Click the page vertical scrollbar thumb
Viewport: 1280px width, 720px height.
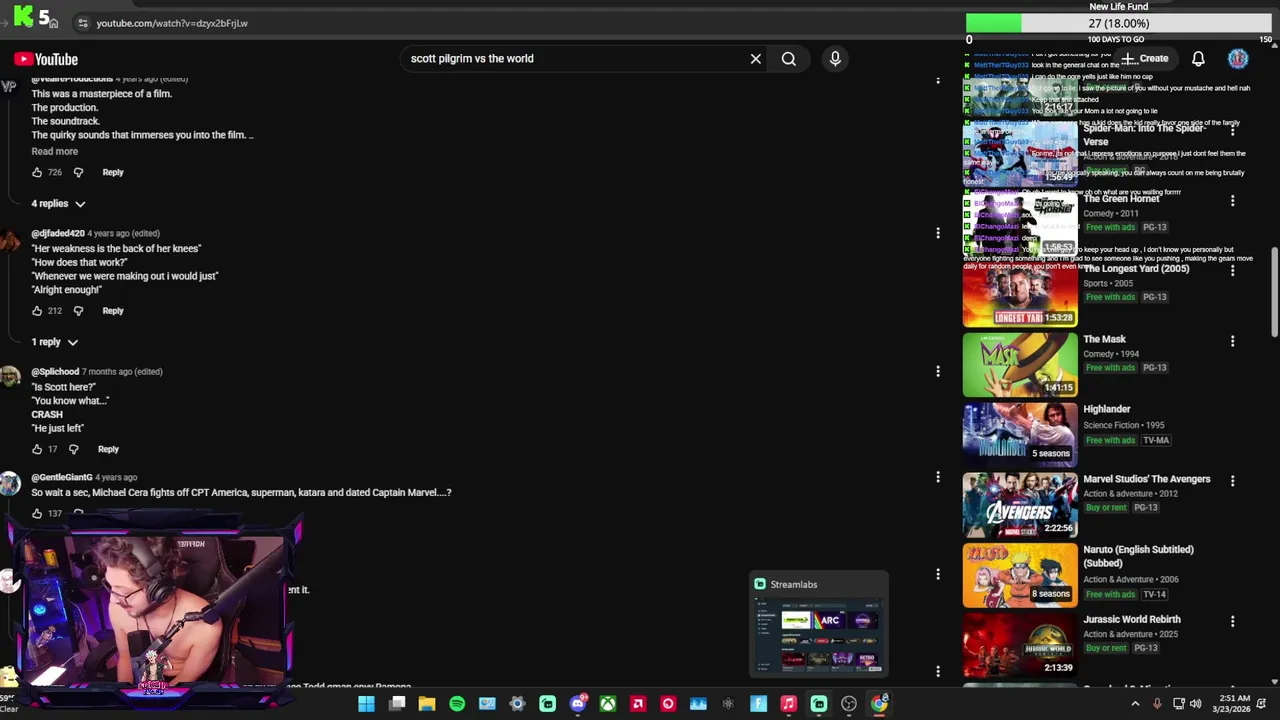click(1274, 293)
